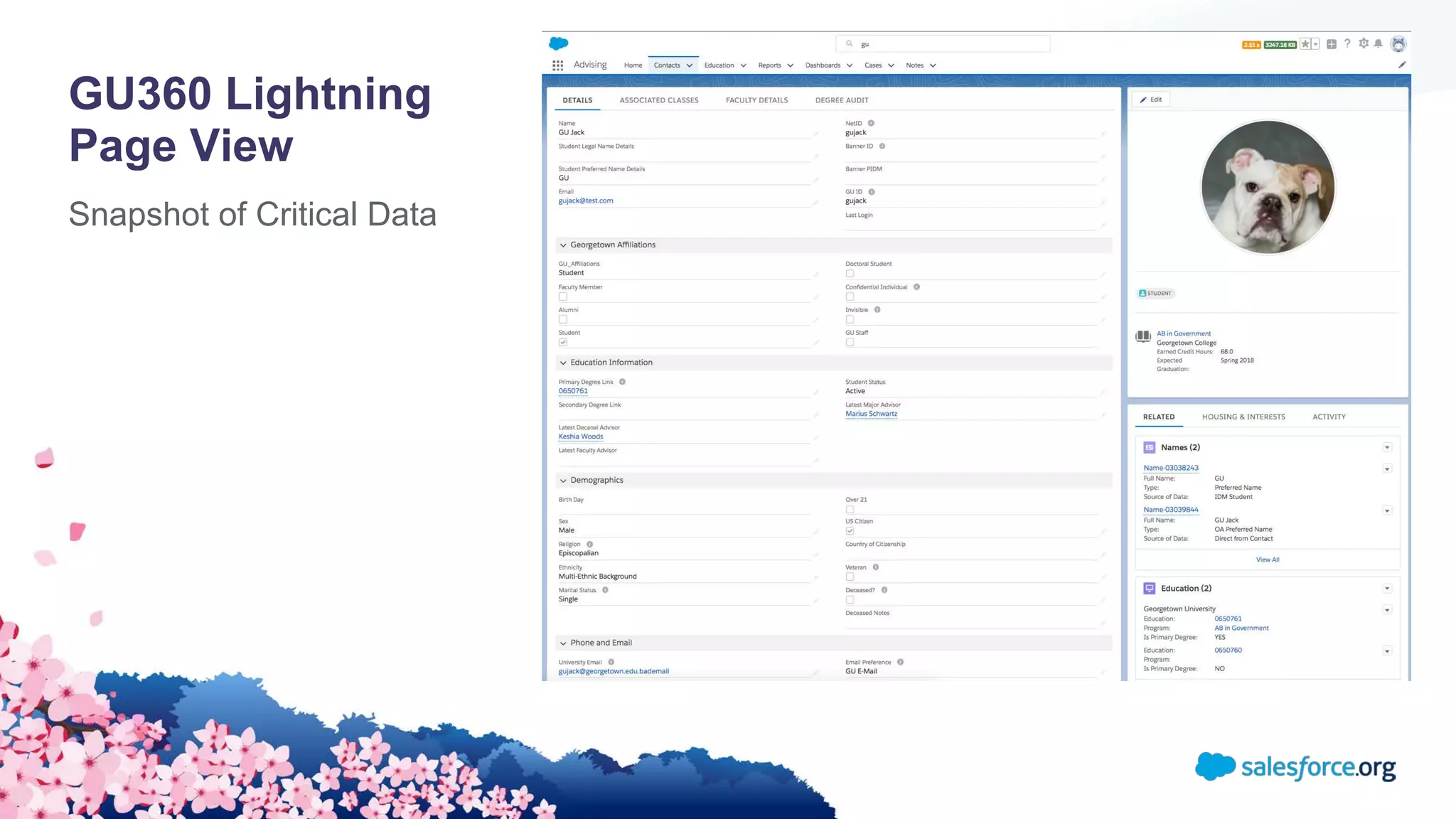Switch to the Housing & Interests tab

[1243, 417]
